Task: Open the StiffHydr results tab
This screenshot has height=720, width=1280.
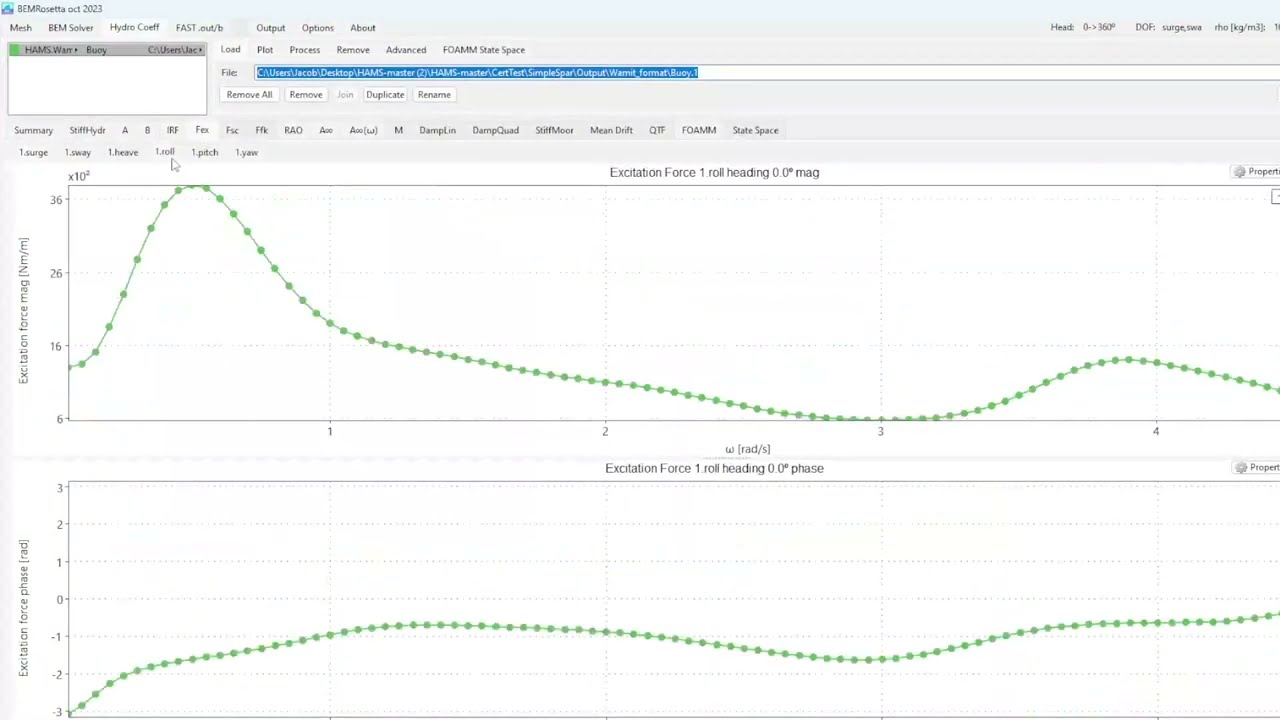Action: (88, 131)
